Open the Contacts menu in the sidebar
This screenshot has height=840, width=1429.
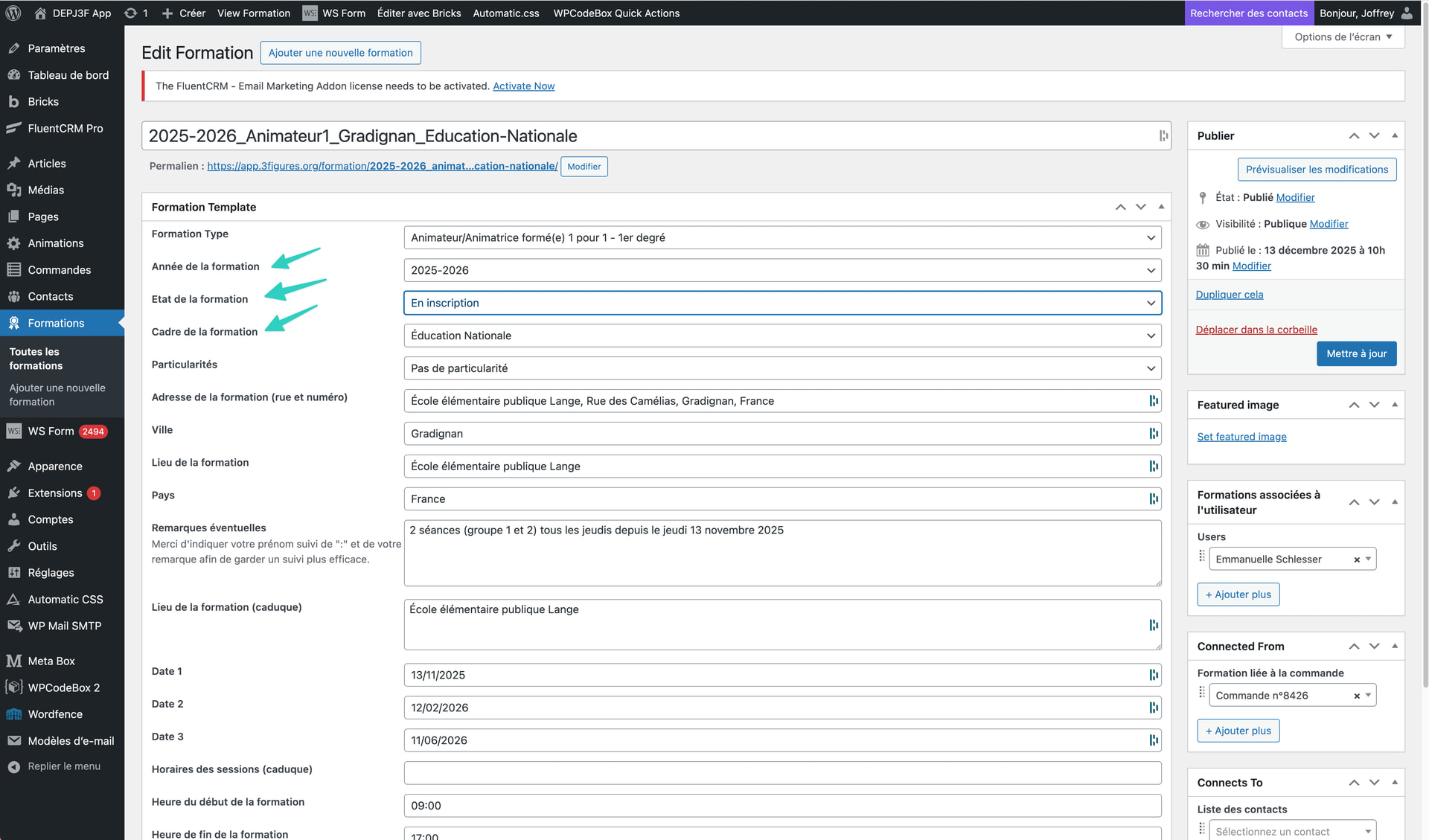pyautogui.click(x=50, y=296)
